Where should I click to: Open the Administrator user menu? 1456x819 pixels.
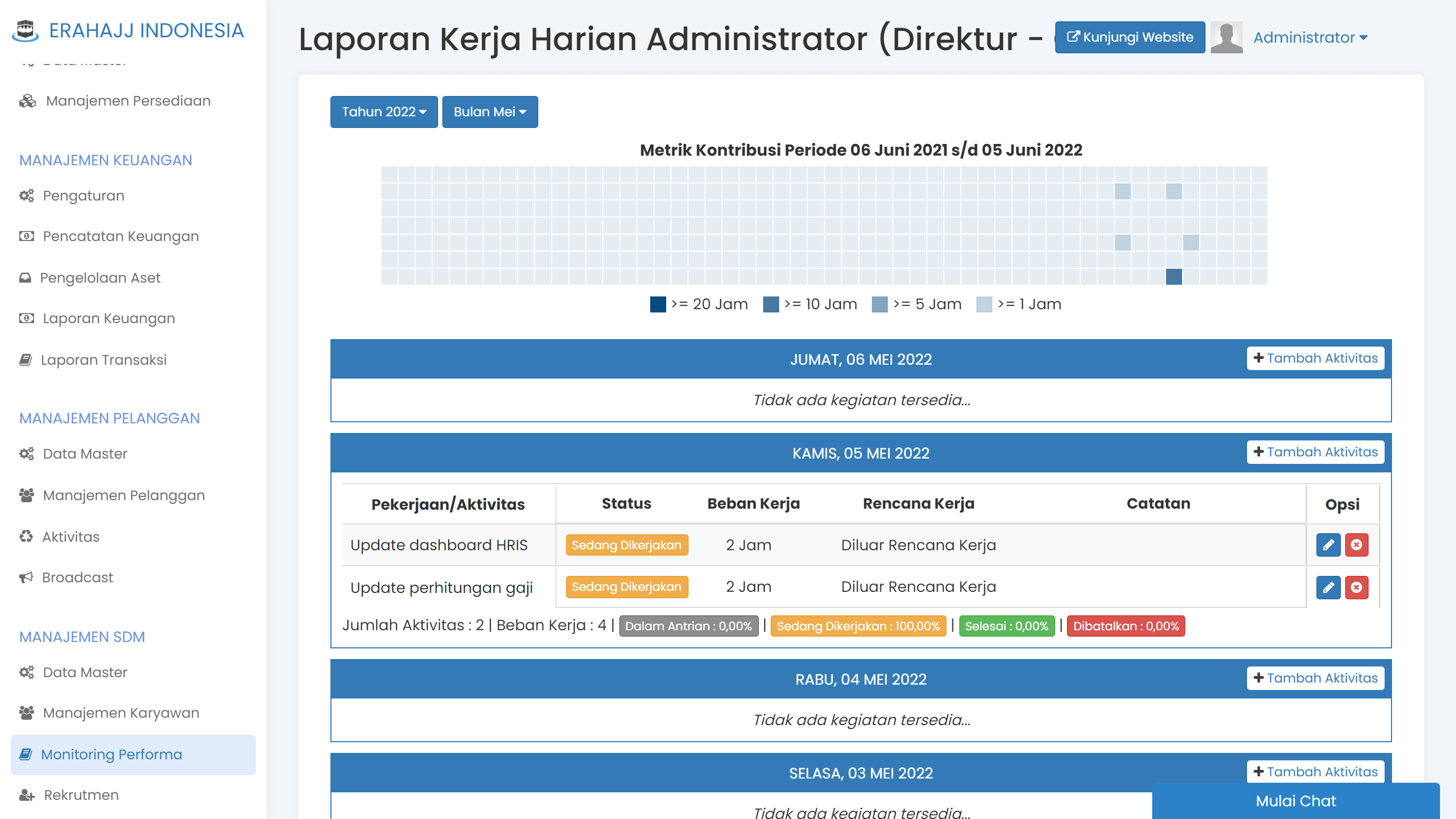pos(1309,37)
